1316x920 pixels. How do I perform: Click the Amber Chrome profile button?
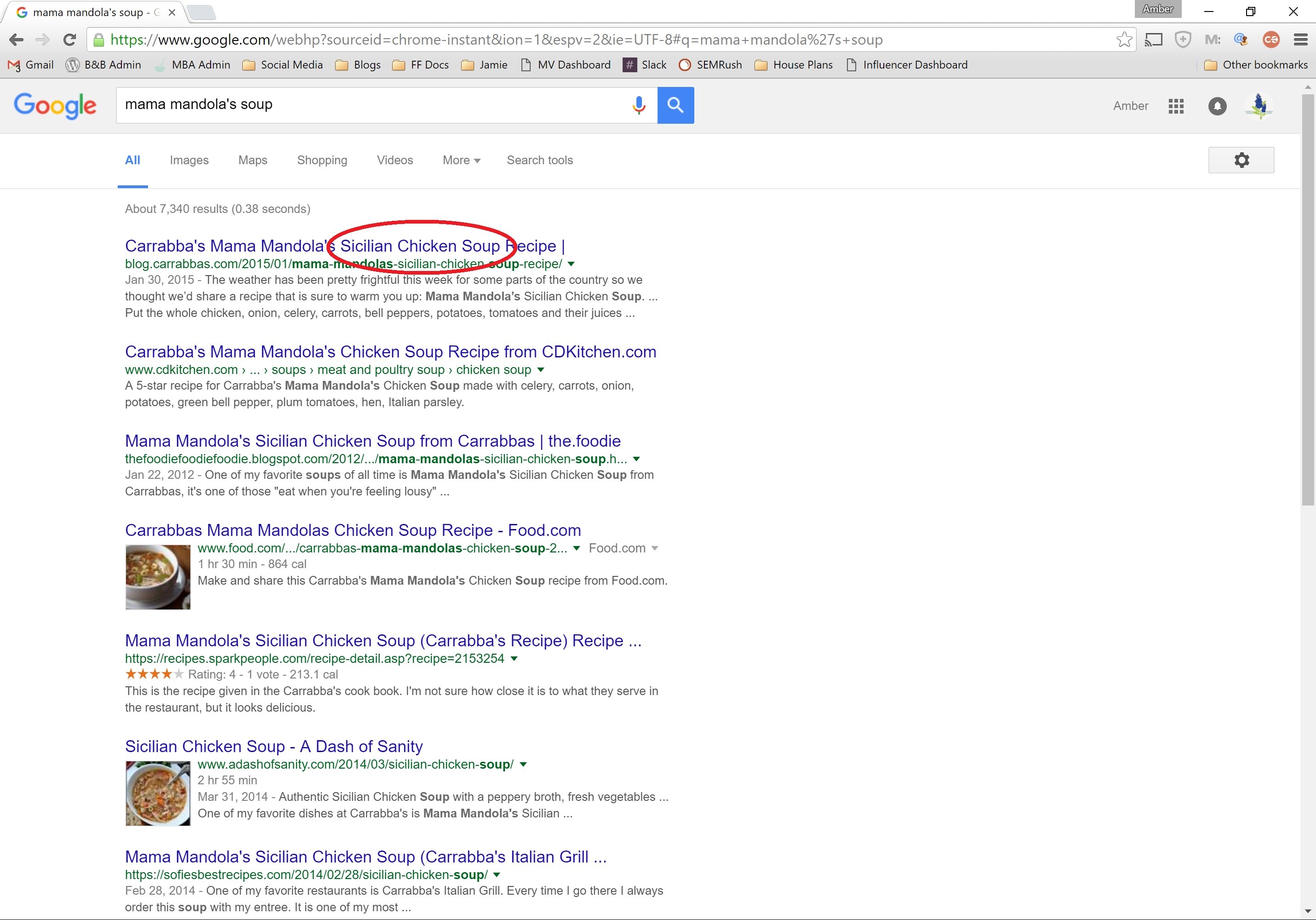(x=1158, y=9)
